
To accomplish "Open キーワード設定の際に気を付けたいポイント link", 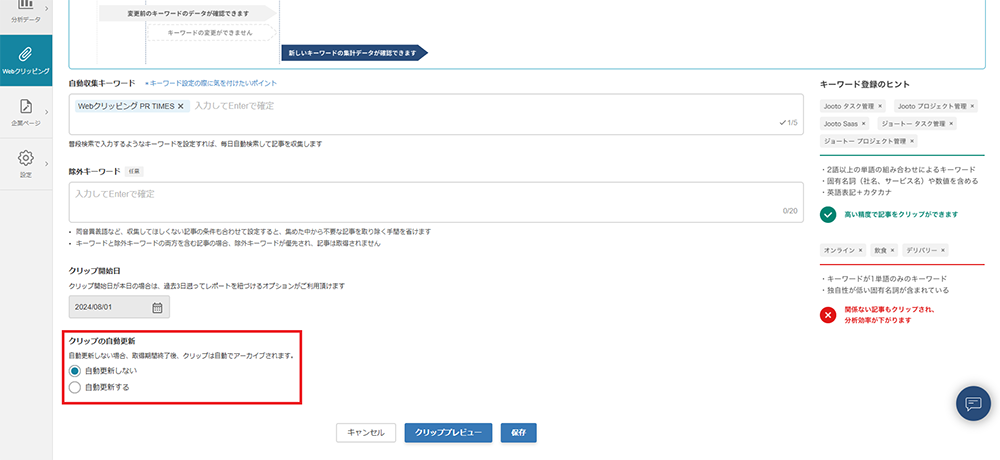I will [x=211, y=84].
